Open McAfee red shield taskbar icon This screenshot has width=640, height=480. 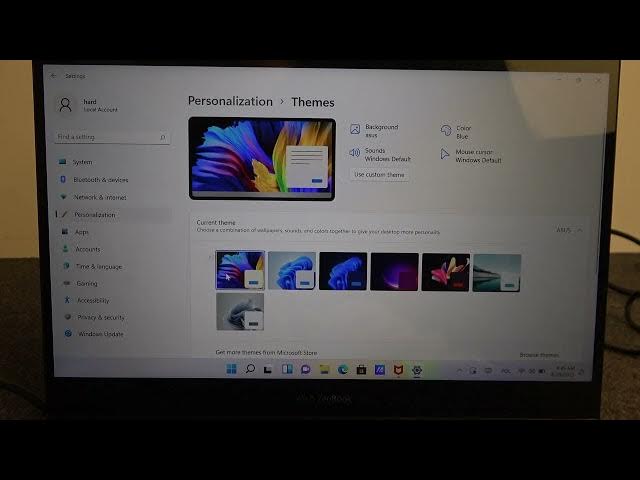(x=398, y=370)
